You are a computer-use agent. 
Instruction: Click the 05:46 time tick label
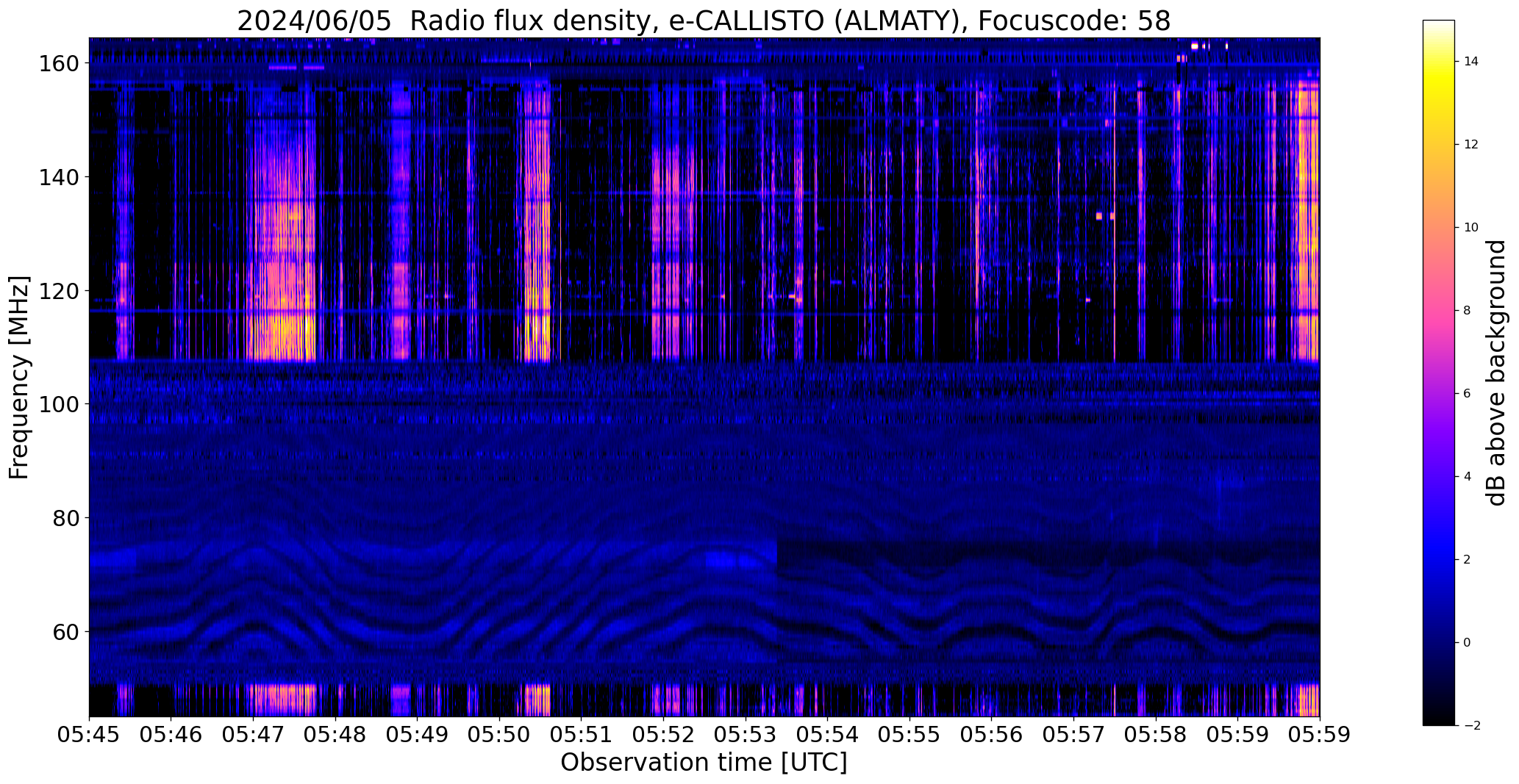(171, 736)
